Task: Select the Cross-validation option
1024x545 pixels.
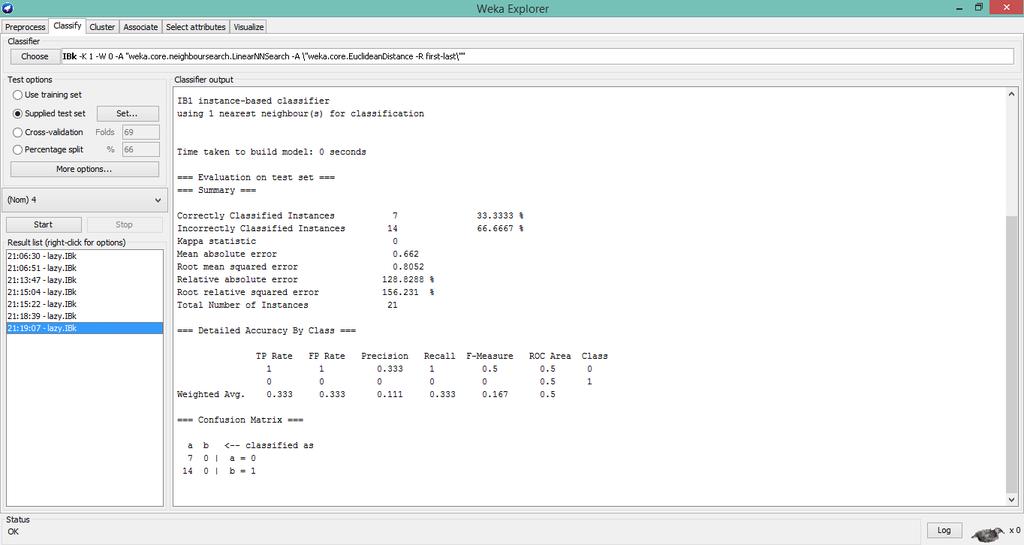Action: (x=48, y=132)
